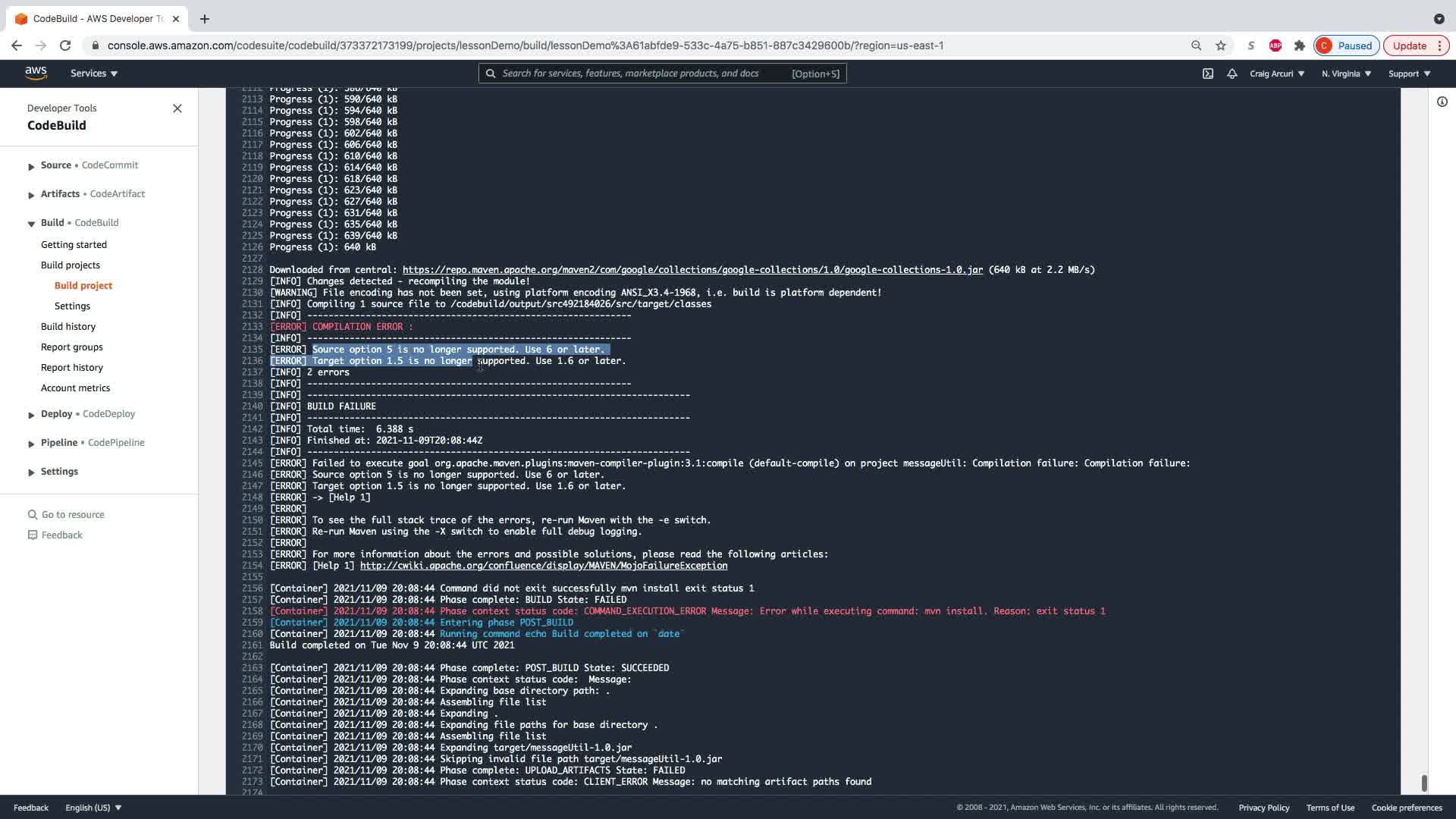The width and height of the screenshot is (1456, 819).
Task: Select Report groups in sidebar
Action: tap(72, 347)
